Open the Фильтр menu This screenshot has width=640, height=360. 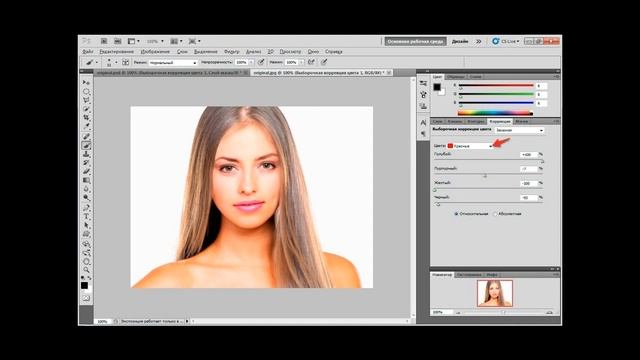(x=231, y=52)
